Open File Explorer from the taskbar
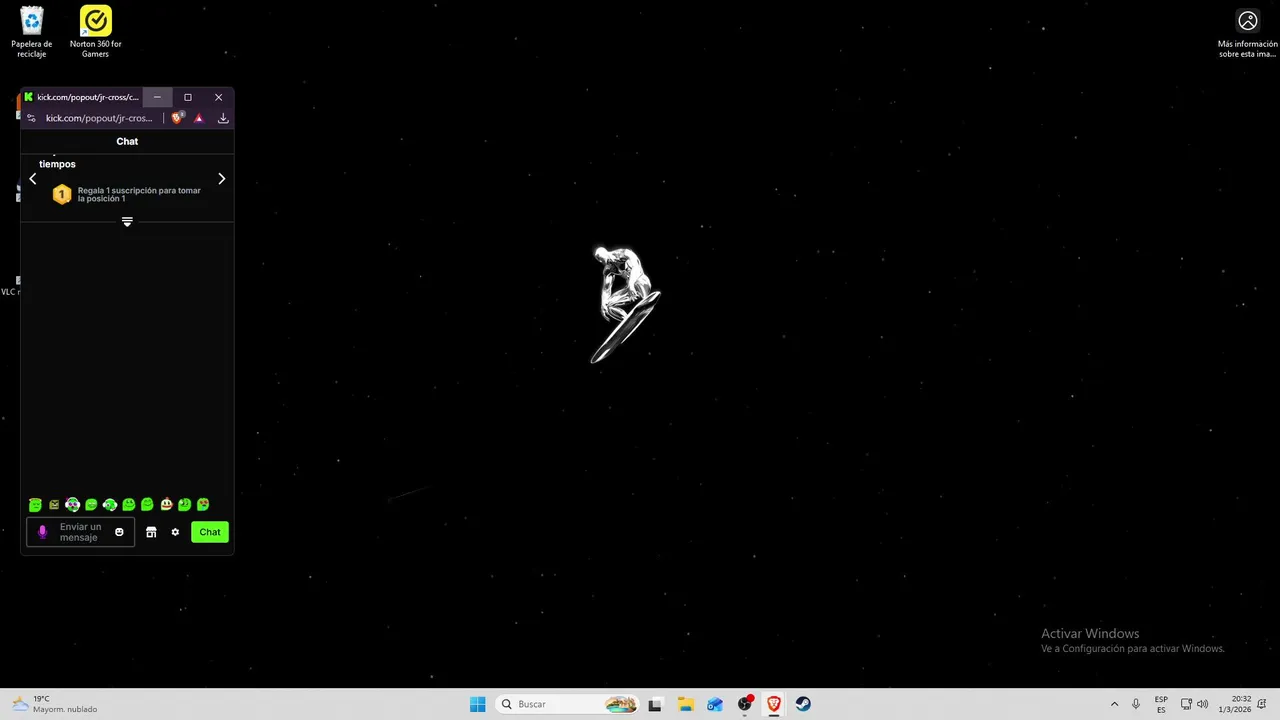Image resolution: width=1280 pixels, height=720 pixels. pos(685,704)
